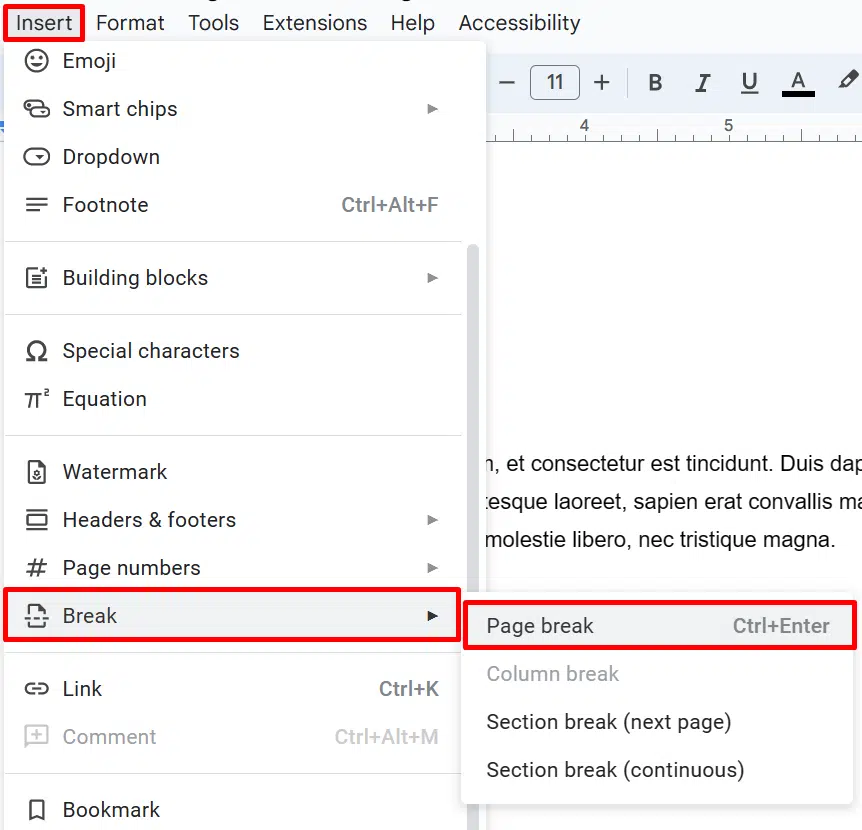
Task: Click the Watermark document icon
Action: tap(36, 472)
